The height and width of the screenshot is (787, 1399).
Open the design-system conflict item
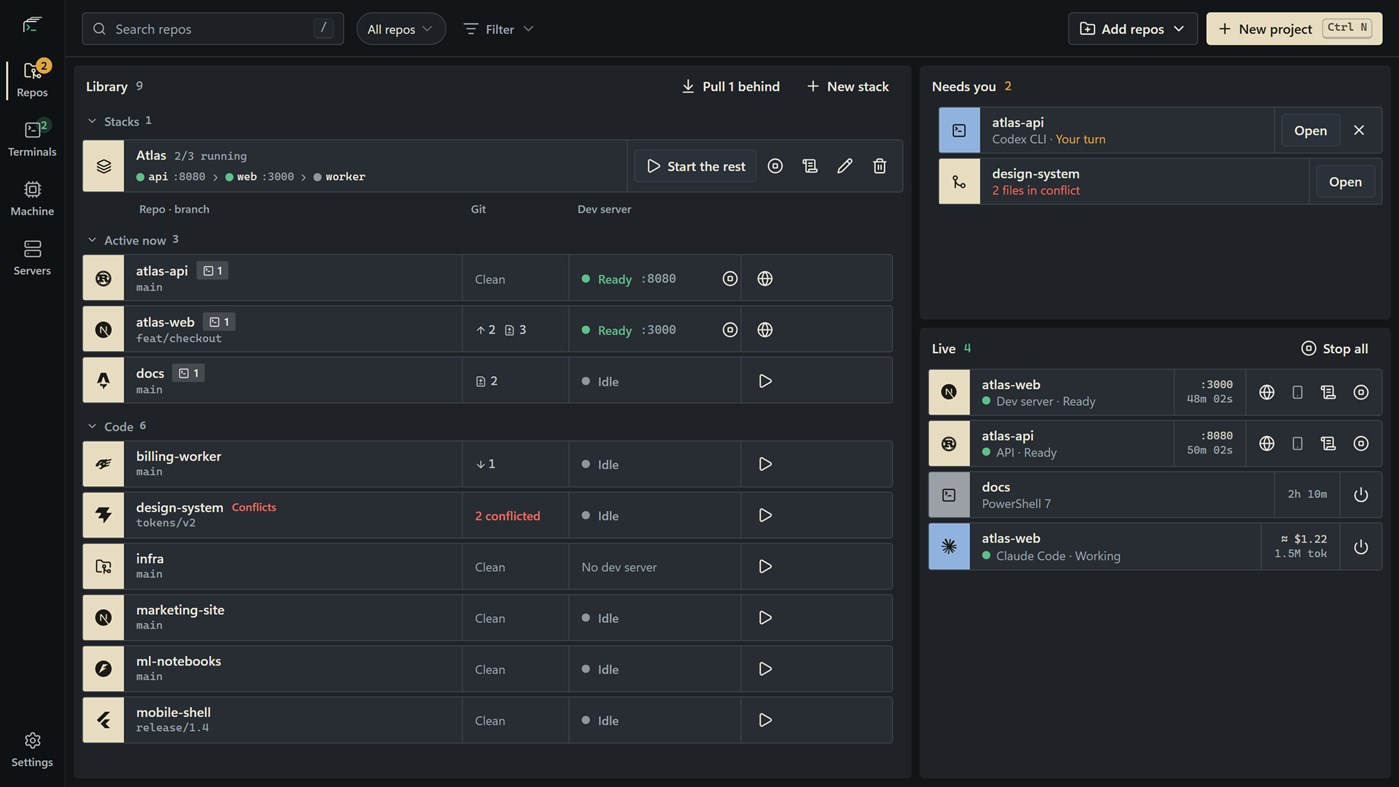[1345, 182]
